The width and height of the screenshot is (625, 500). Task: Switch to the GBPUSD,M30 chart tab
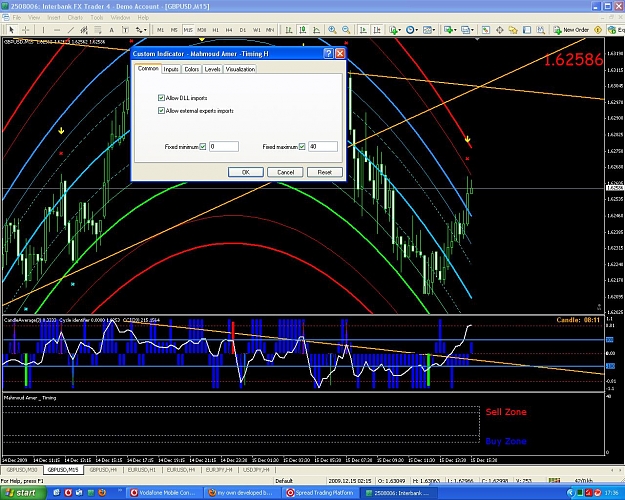pyautogui.click(x=22, y=470)
